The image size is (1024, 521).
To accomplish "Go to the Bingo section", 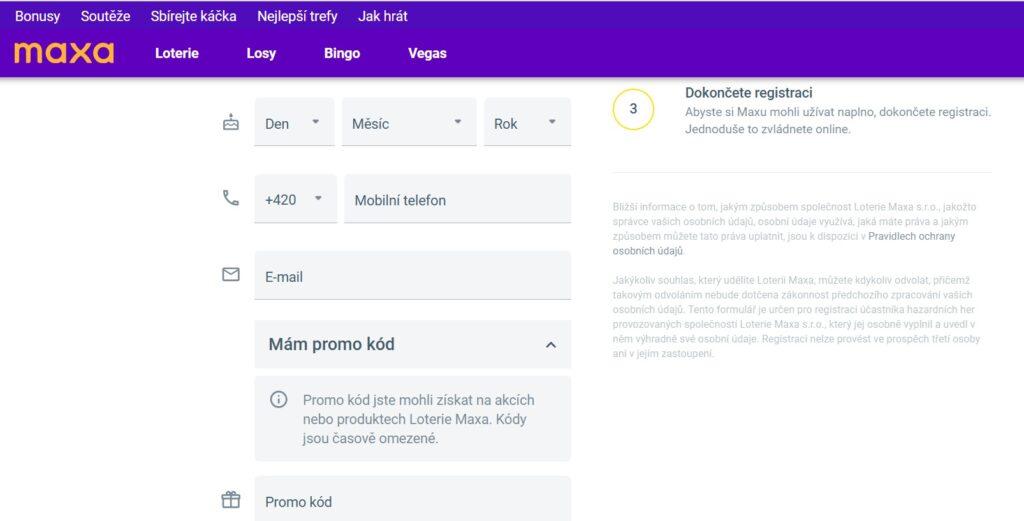I will coord(342,54).
